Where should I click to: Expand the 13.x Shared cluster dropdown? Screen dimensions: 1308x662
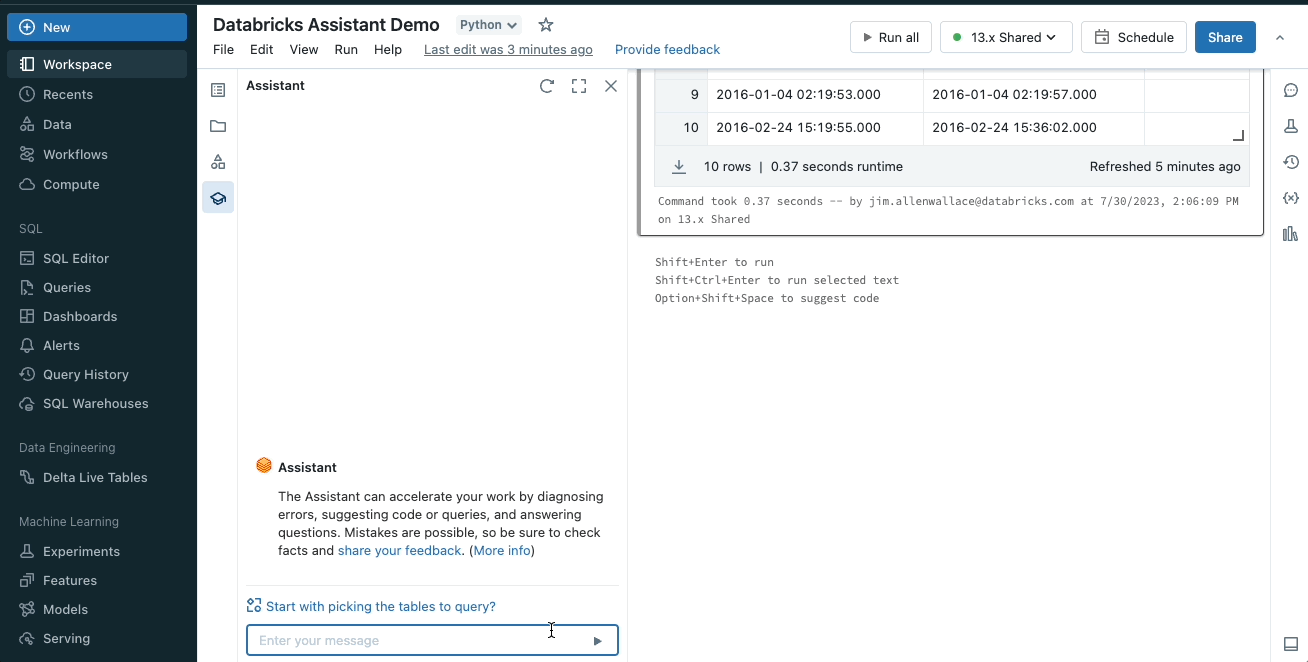click(1006, 37)
